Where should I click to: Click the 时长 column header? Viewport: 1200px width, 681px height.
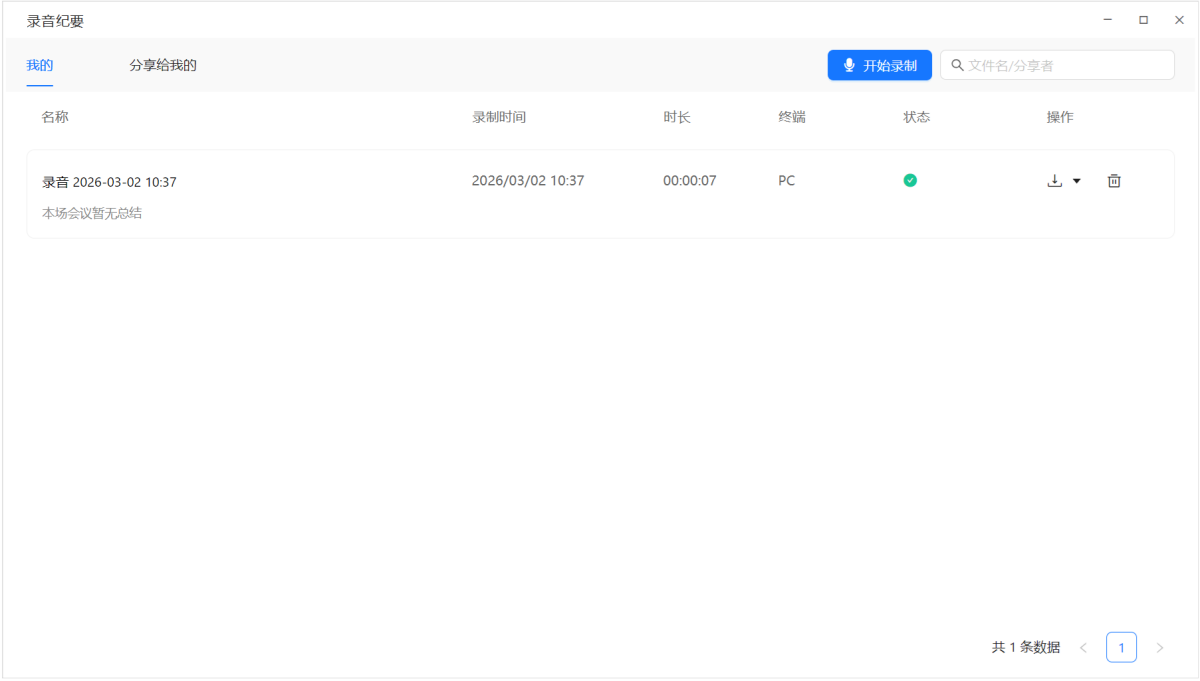[x=677, y=117]
